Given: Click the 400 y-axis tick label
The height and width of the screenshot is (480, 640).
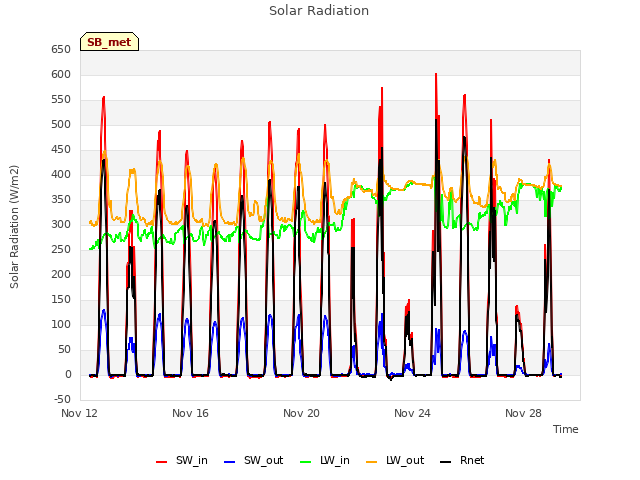Looking at the screenshot, I should point(61,175).
